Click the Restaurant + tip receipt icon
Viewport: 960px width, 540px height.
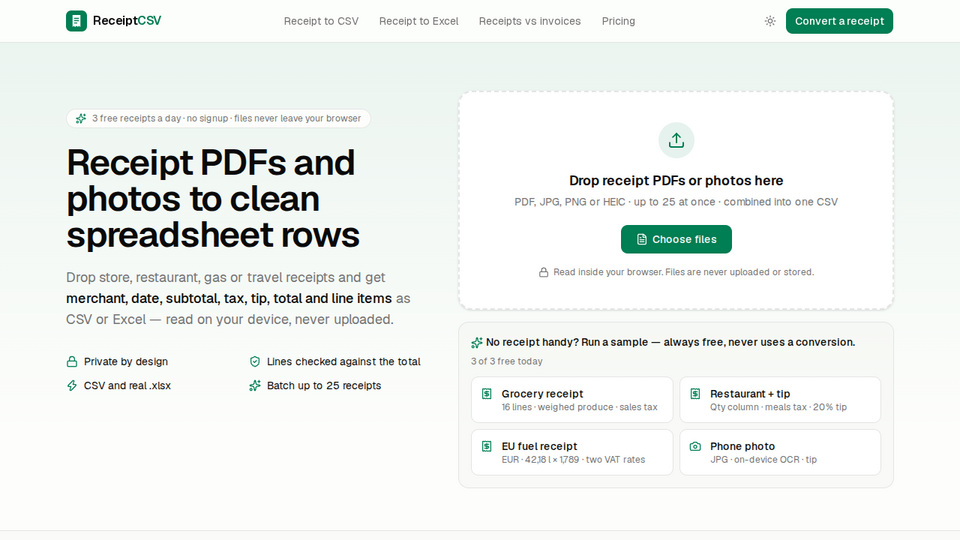coord(695,394)
